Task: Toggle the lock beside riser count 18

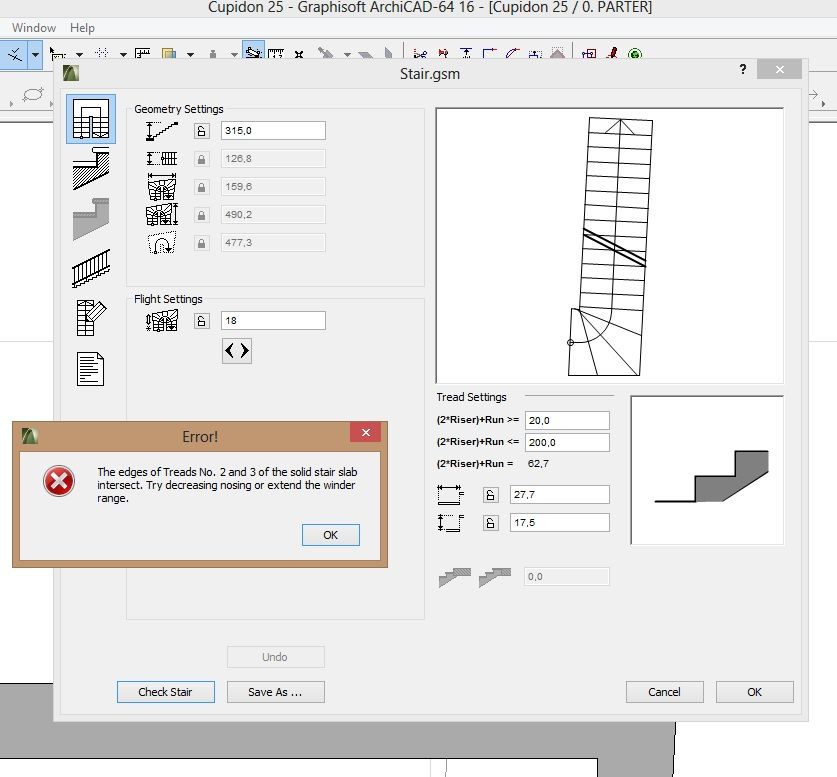Action: [201, 321]
